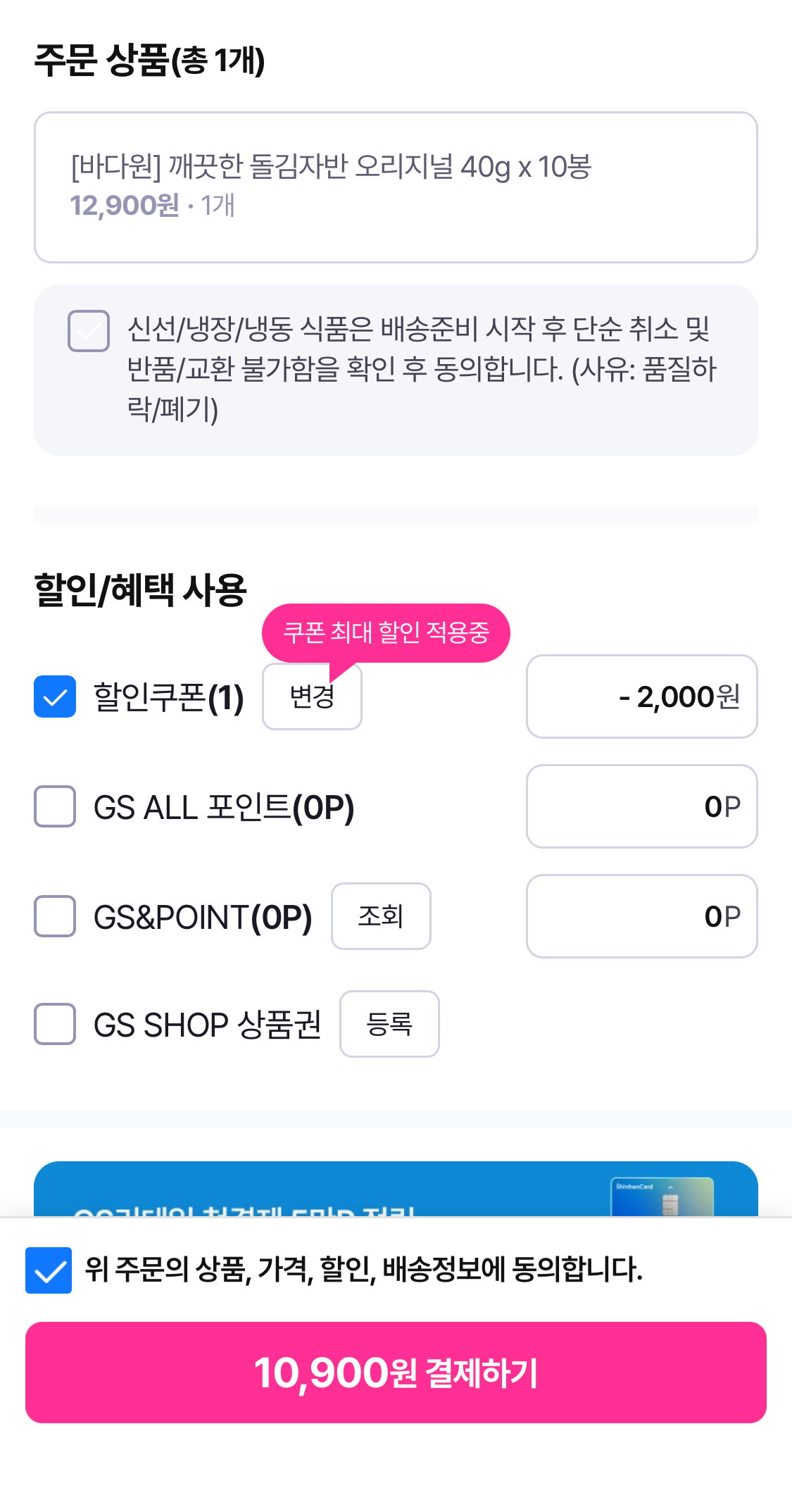Tap the pink 쿠폰 최대 할인 적용중 tooltip

(x=386, y=632)
